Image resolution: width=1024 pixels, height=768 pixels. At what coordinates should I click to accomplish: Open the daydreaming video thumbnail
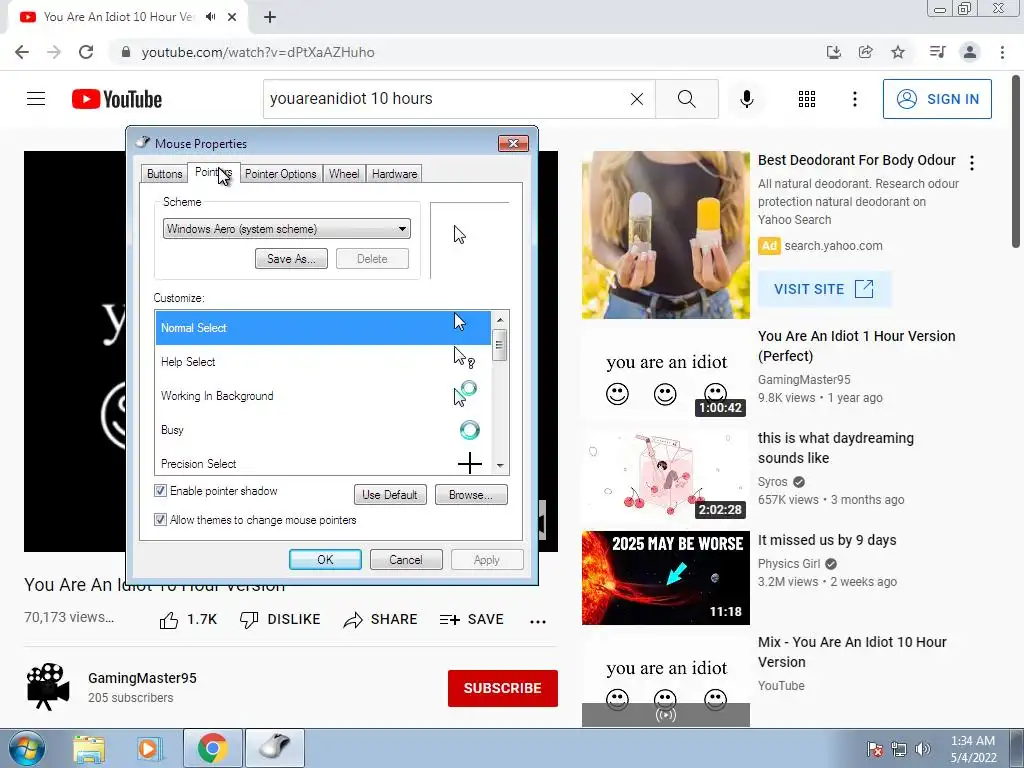(665, 476)
